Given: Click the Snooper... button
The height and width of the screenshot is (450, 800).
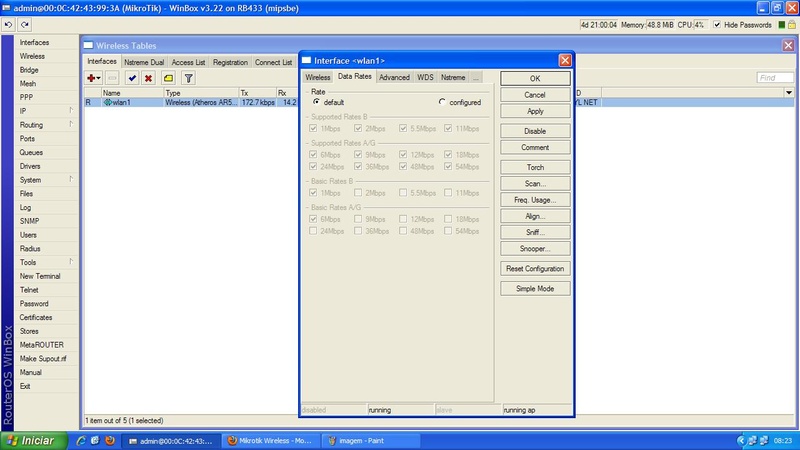Looking at the screenshot, I should click(x=535, y=248).
